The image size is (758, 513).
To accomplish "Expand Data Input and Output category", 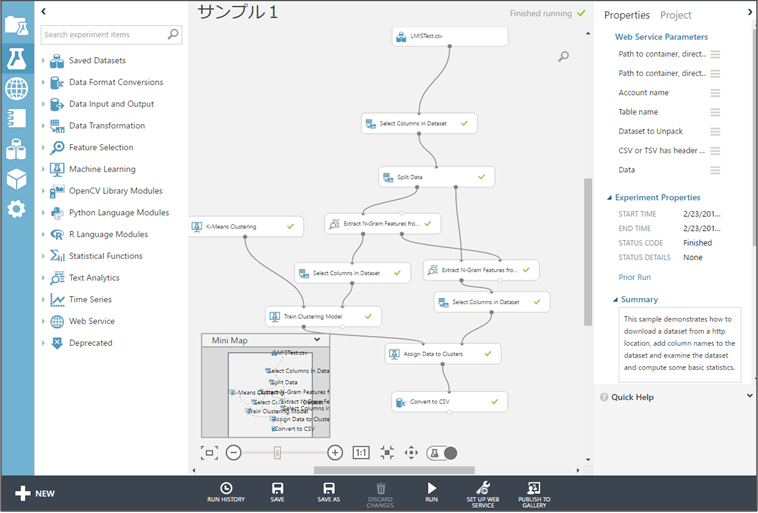I will click(43, 104).
